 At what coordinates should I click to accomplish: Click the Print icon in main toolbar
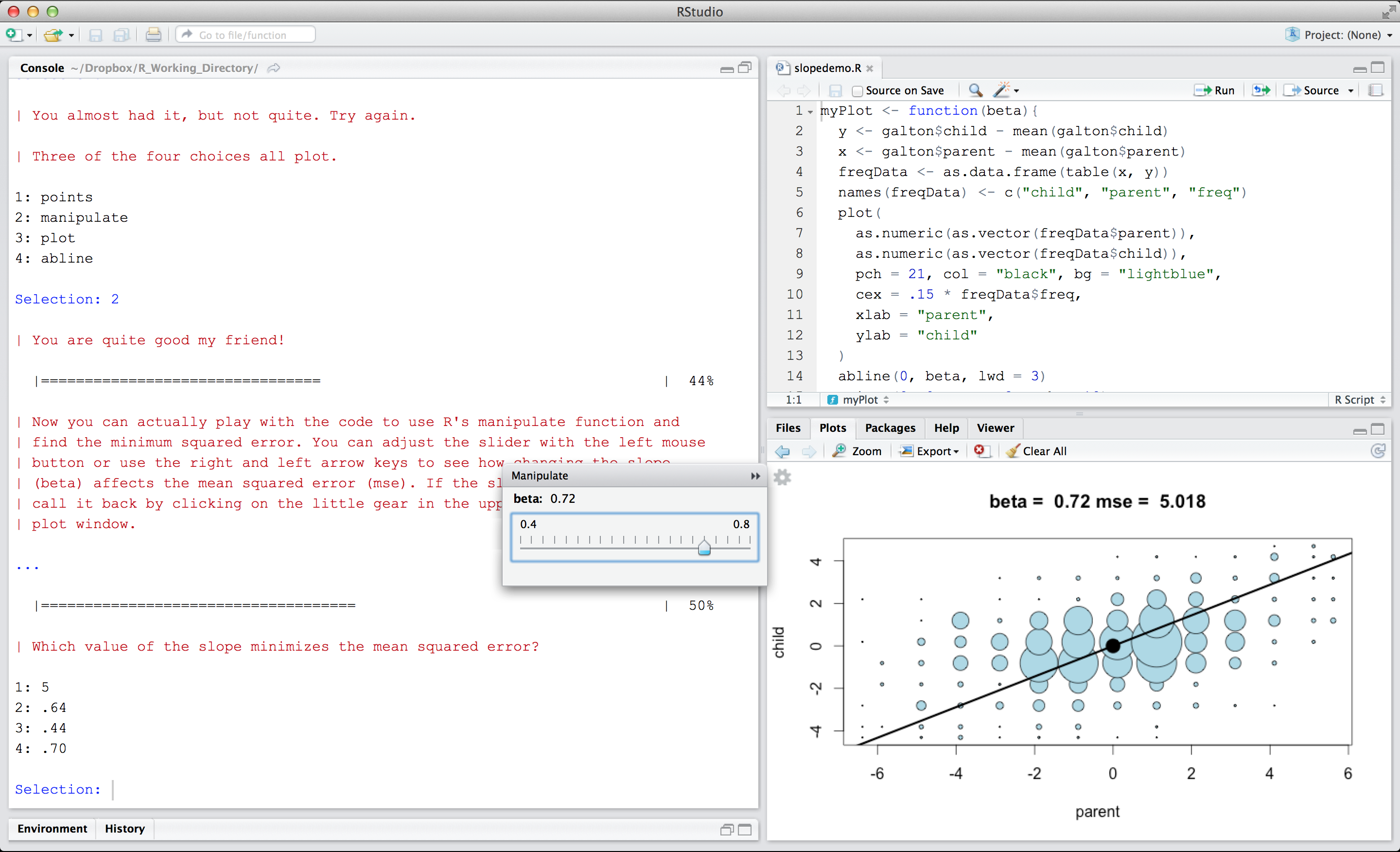[153, 35]
